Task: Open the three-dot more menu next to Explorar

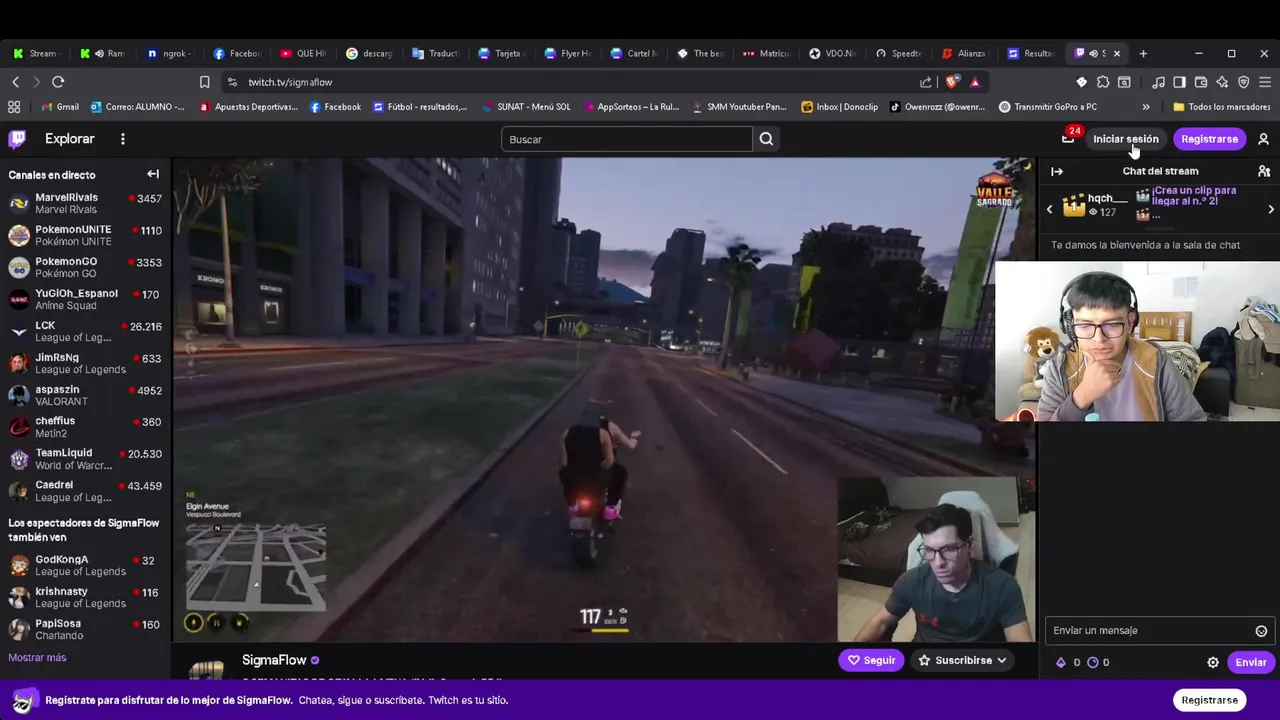Action: coord(123,139)
